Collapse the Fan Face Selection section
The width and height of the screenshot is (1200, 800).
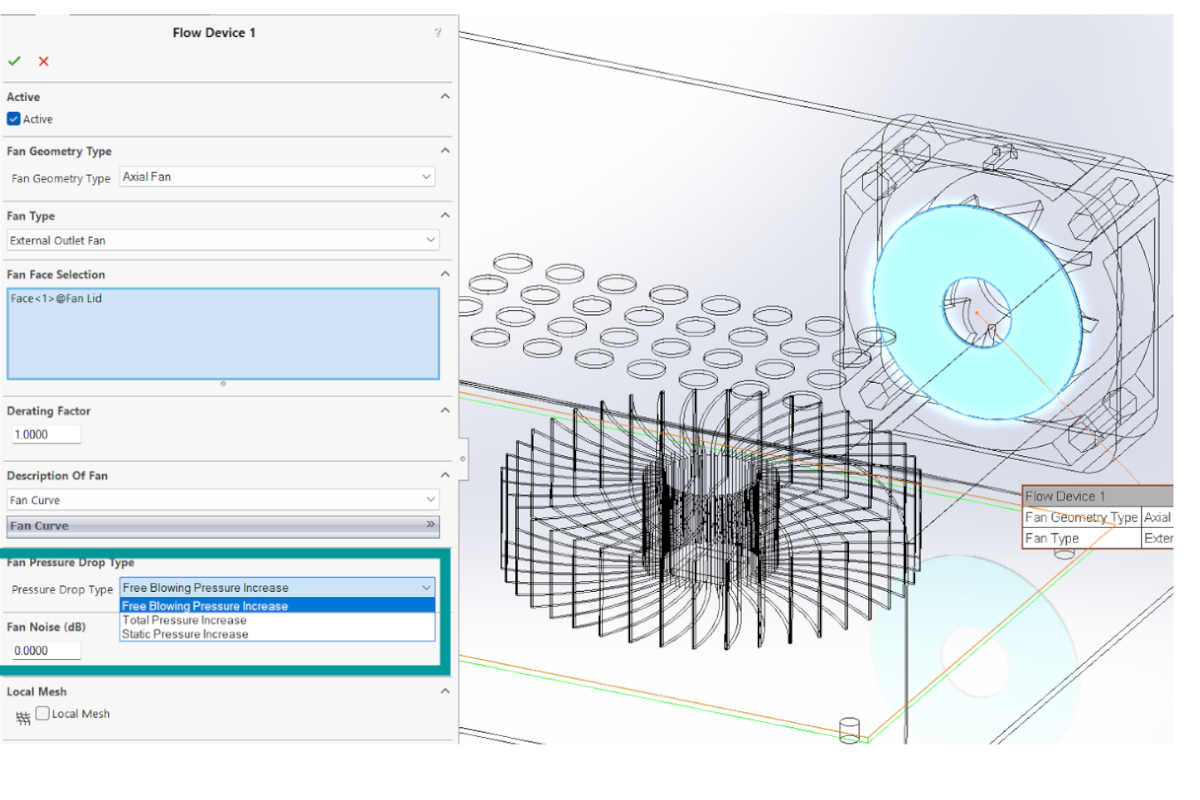click(445, 273)
